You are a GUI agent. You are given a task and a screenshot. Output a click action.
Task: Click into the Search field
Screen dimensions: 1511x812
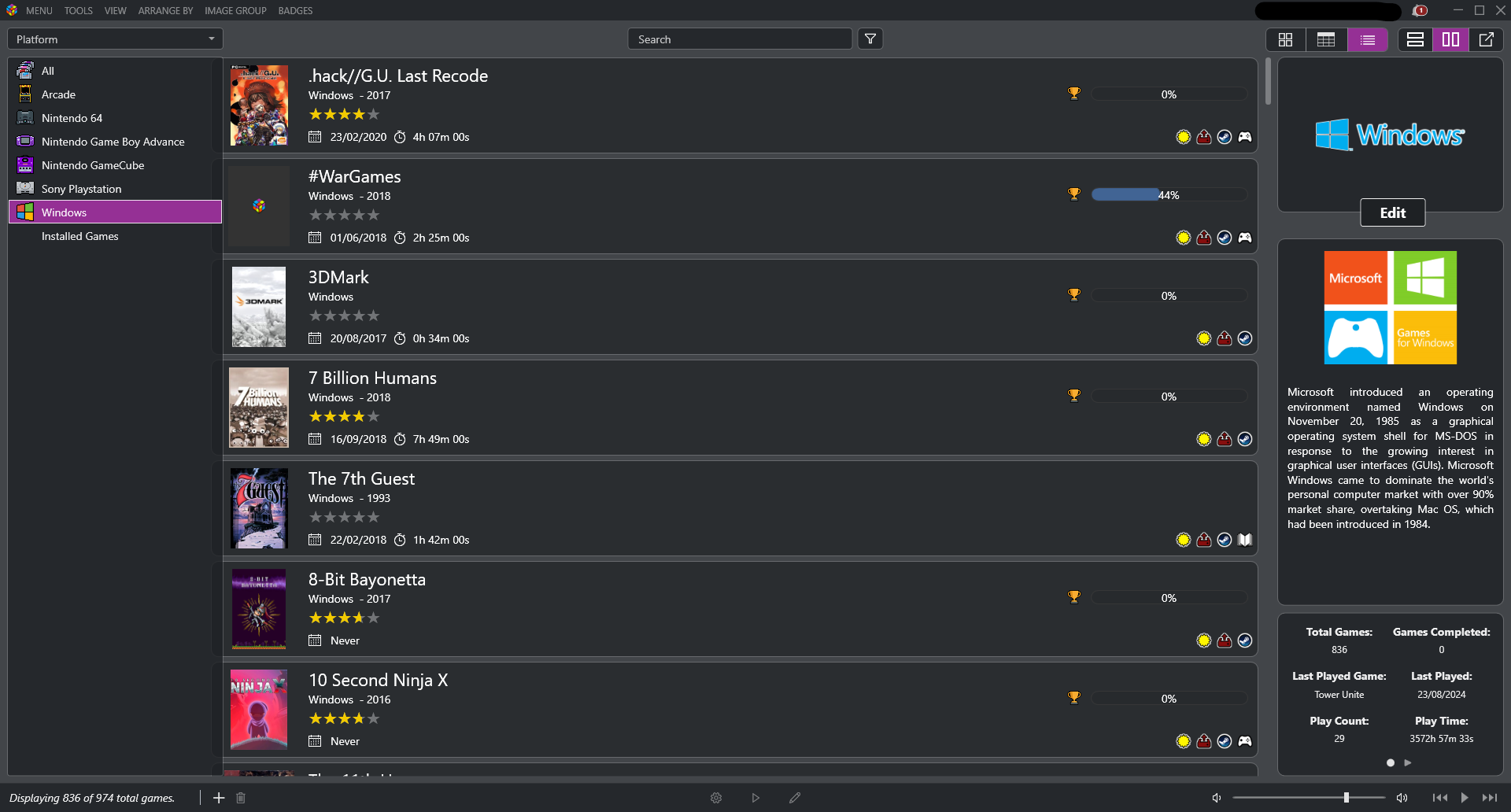pos(740,39)
